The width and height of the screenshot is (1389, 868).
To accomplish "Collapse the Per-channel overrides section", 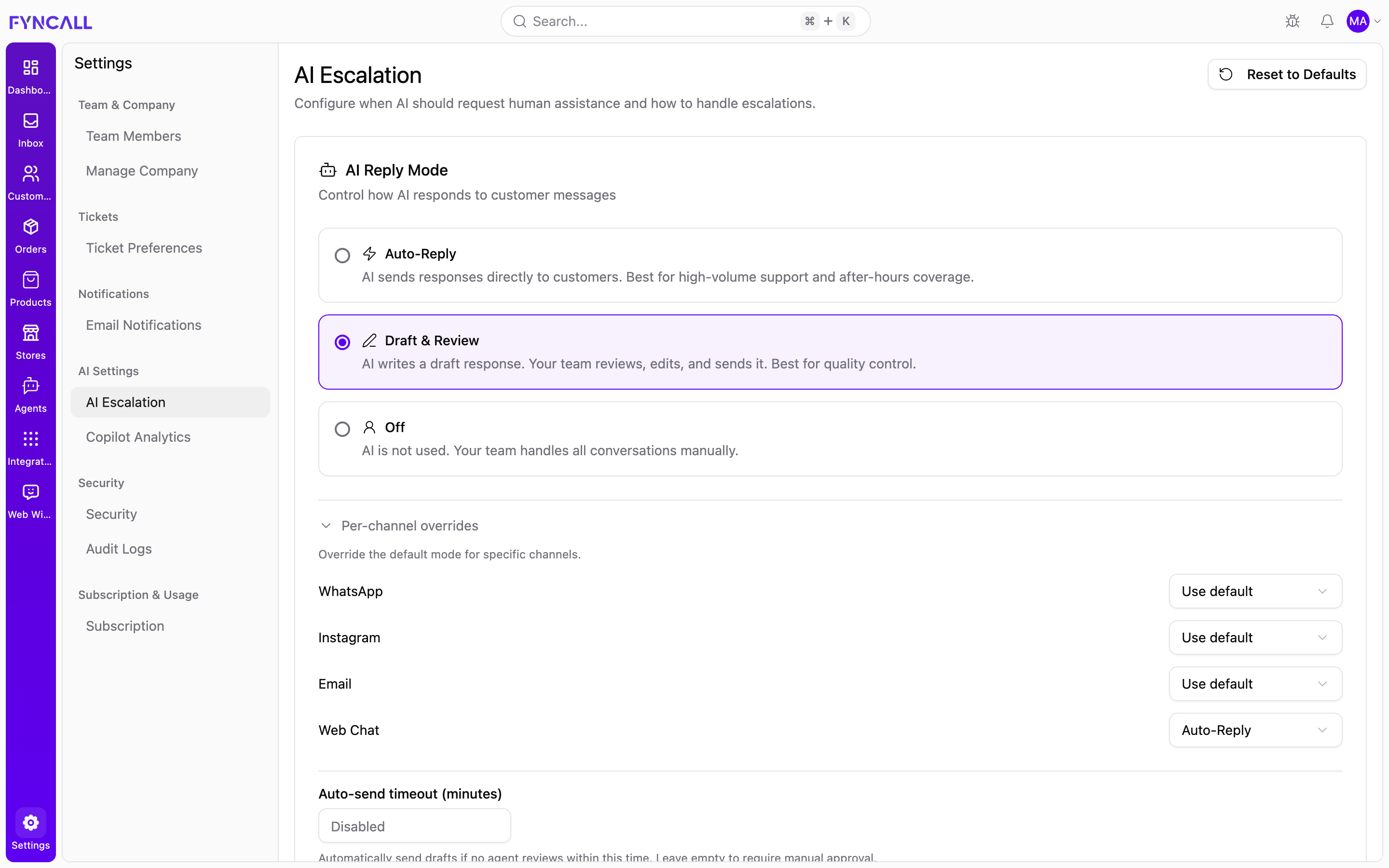I will [x=399, y=525].
